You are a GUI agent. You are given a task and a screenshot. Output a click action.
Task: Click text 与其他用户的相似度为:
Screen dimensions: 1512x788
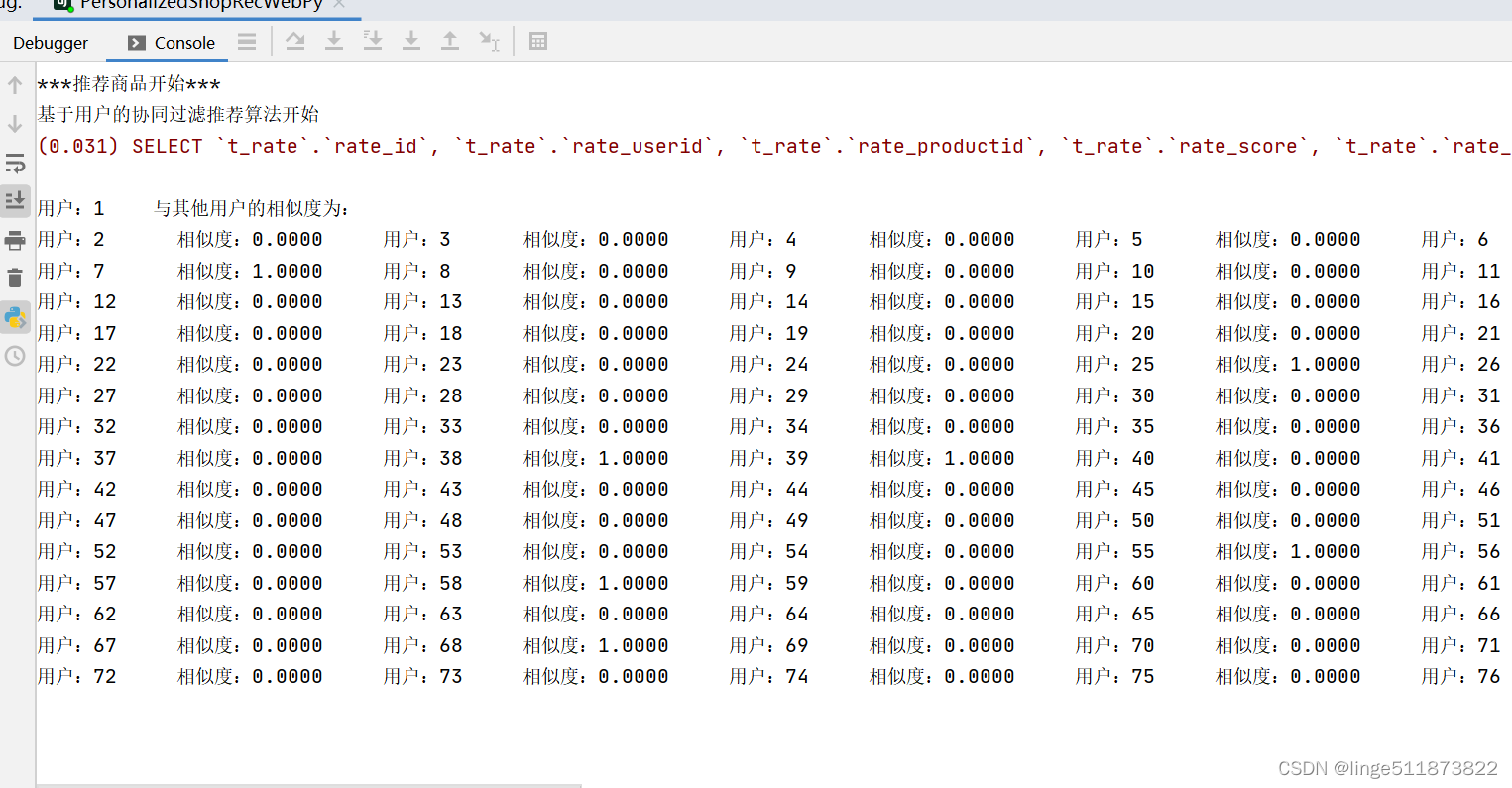(x=252, y=208)
